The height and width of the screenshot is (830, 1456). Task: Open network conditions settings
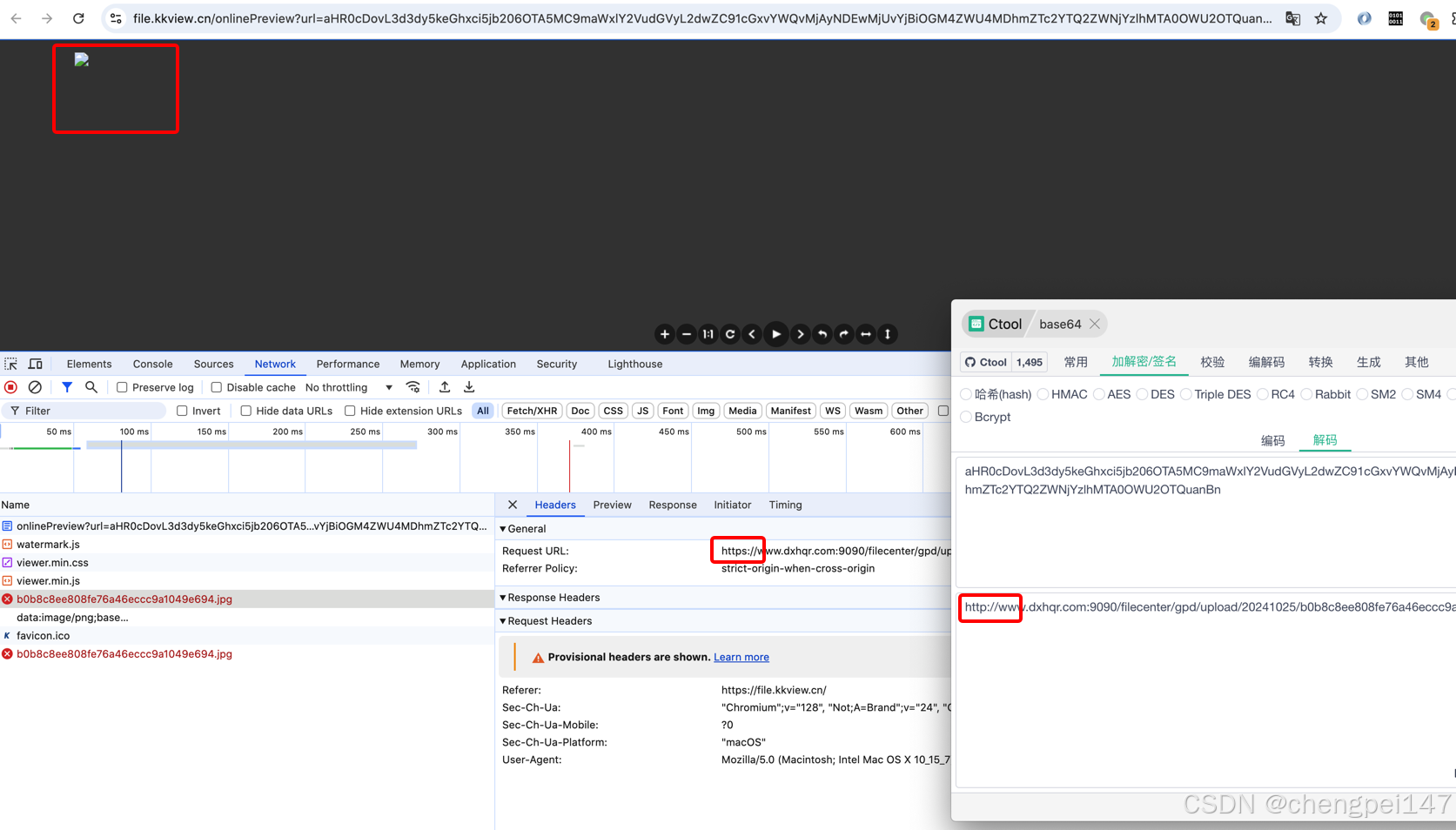tap(413, 387)
